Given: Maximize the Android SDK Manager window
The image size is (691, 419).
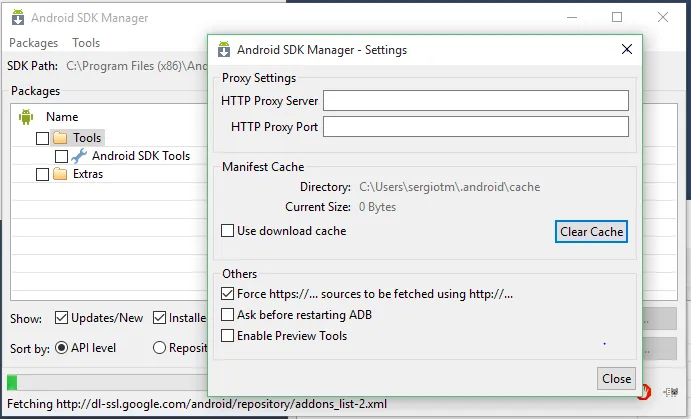Looking at the screenshot, I should tap(617, 17).
